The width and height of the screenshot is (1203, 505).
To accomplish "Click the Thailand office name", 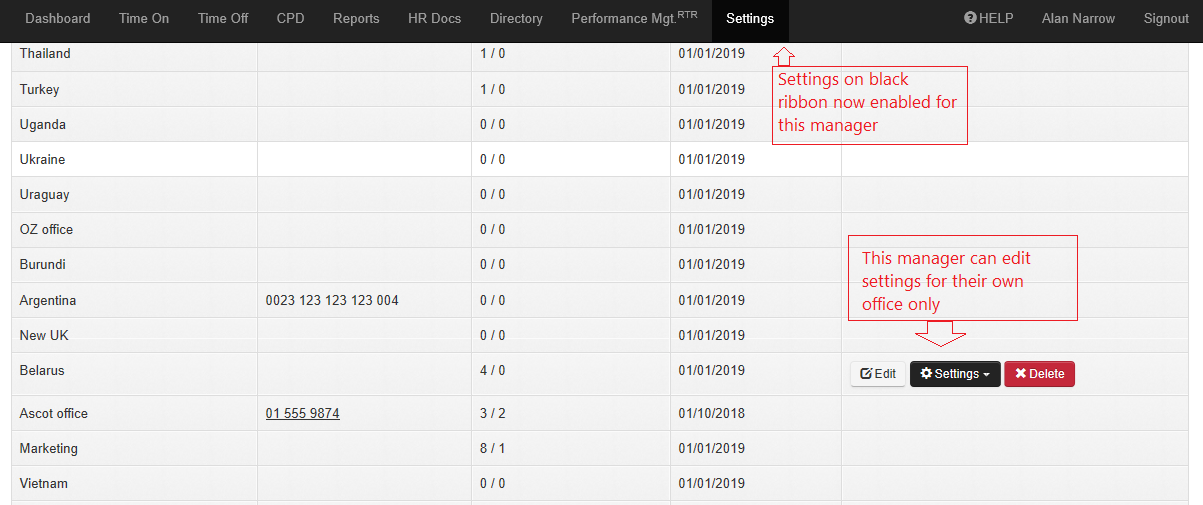I will (x=45, y=54).
